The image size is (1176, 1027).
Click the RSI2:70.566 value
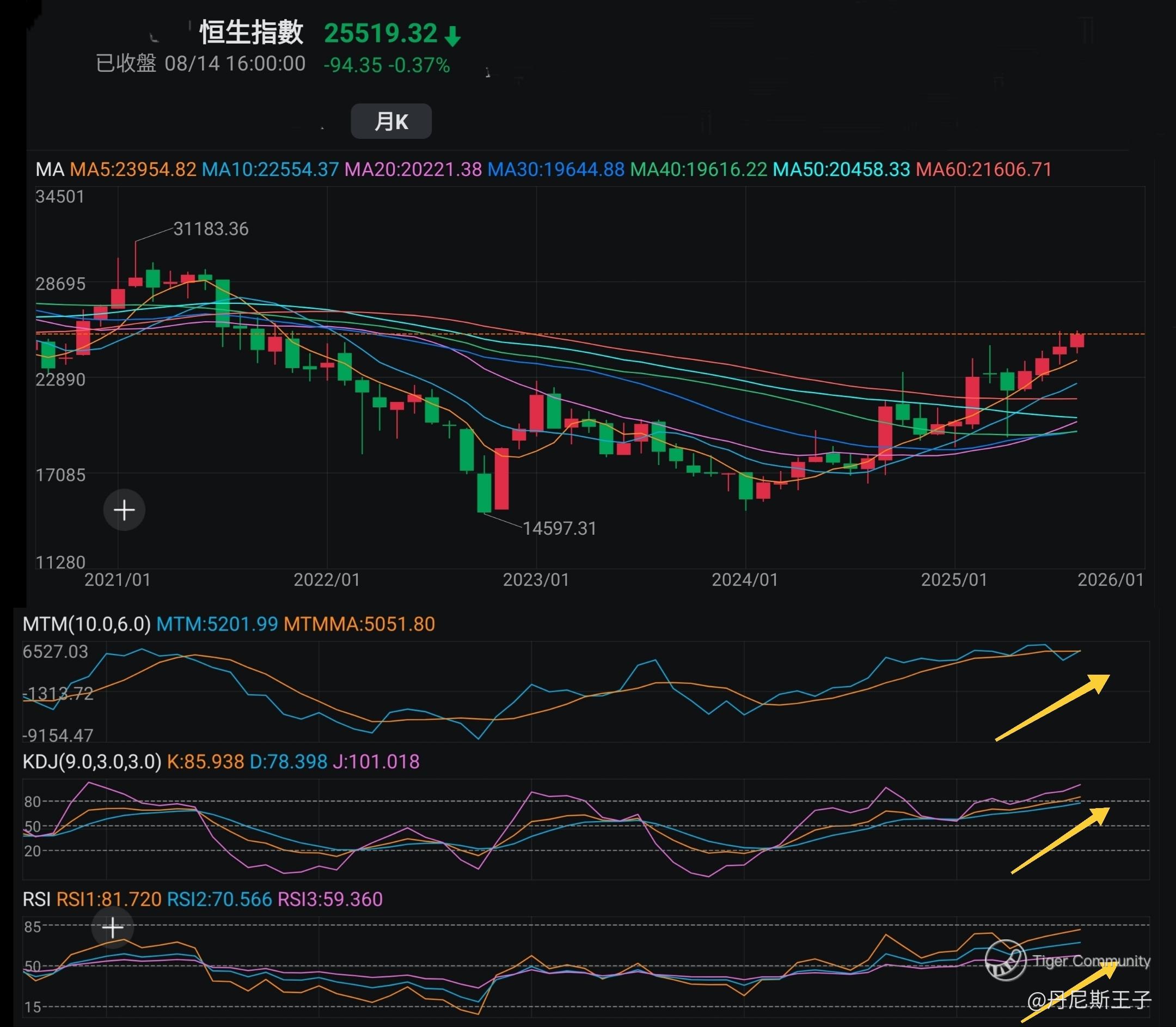tap(219, 899)
